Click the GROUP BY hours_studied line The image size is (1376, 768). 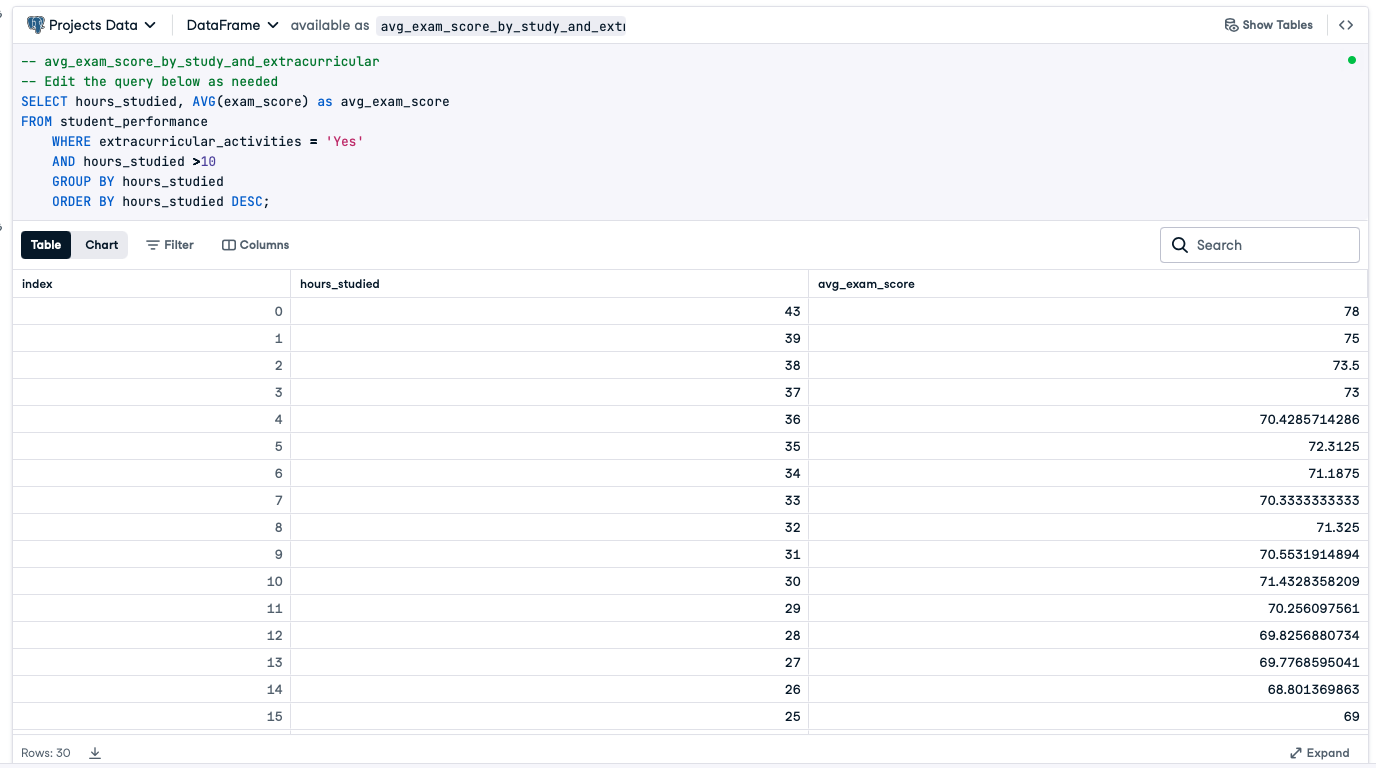tap(138, 181)
